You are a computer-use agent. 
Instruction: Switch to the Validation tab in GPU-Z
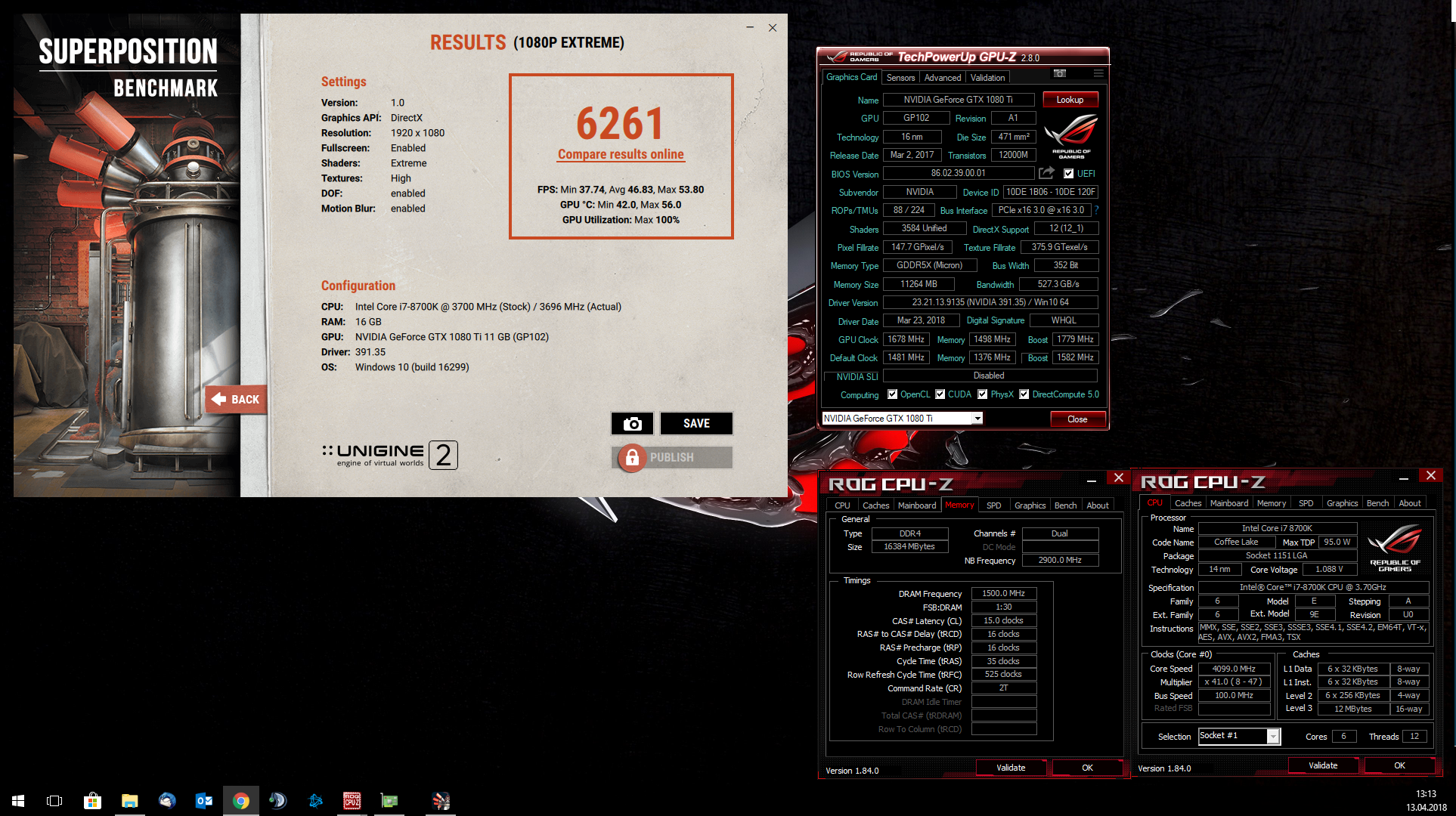pos(987,77)
